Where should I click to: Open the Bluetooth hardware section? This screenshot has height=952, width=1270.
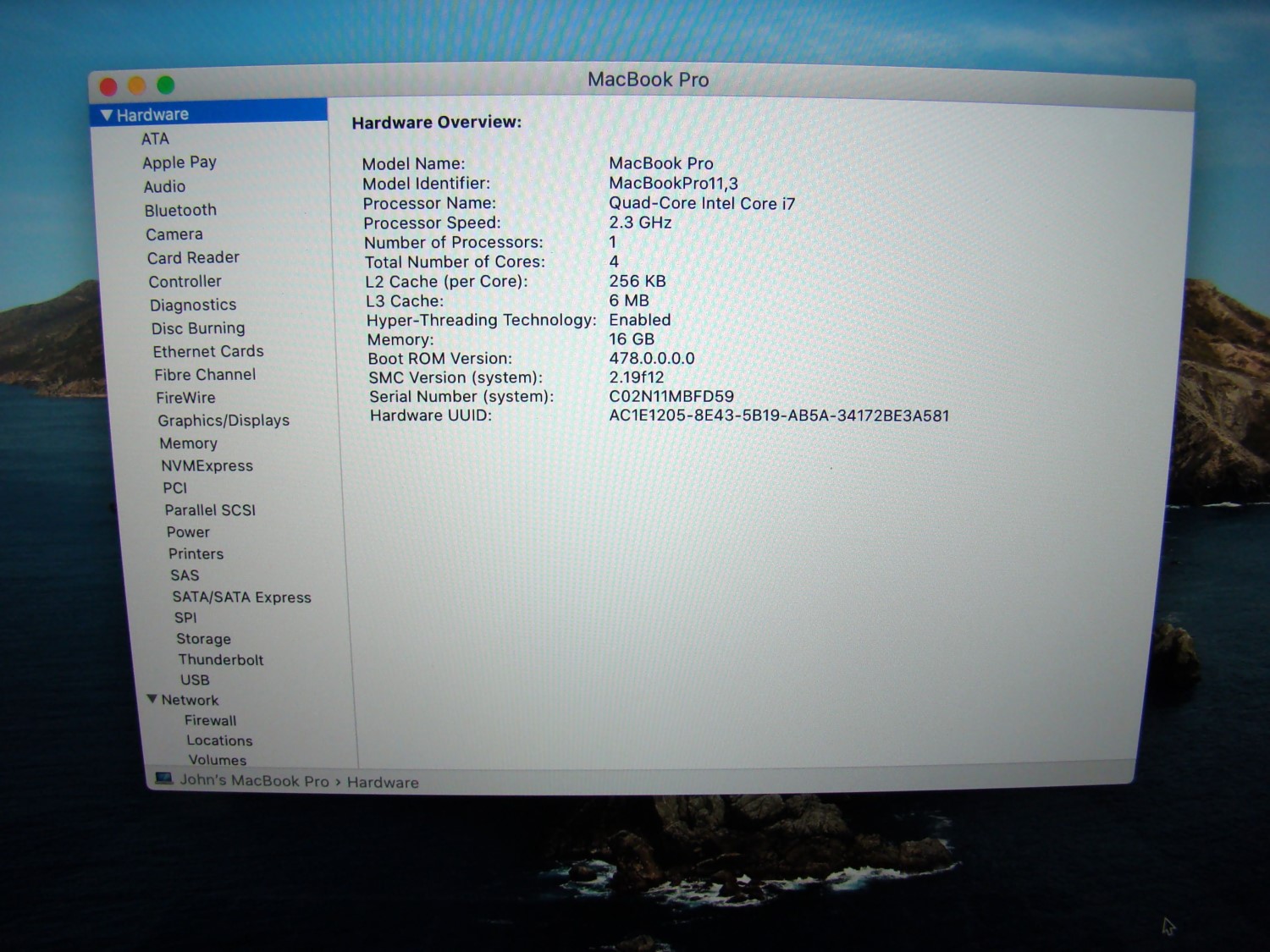pyautogui.click(x=180, y=210)
